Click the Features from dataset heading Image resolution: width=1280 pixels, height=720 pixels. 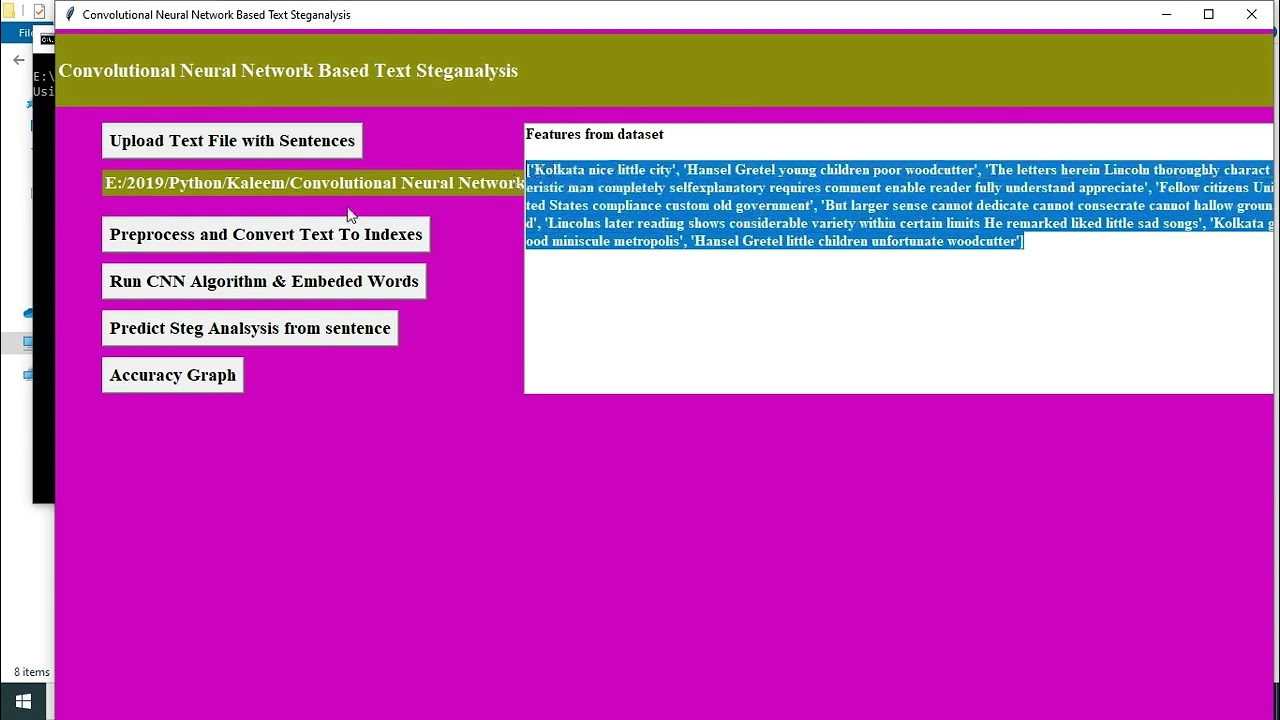594,134
